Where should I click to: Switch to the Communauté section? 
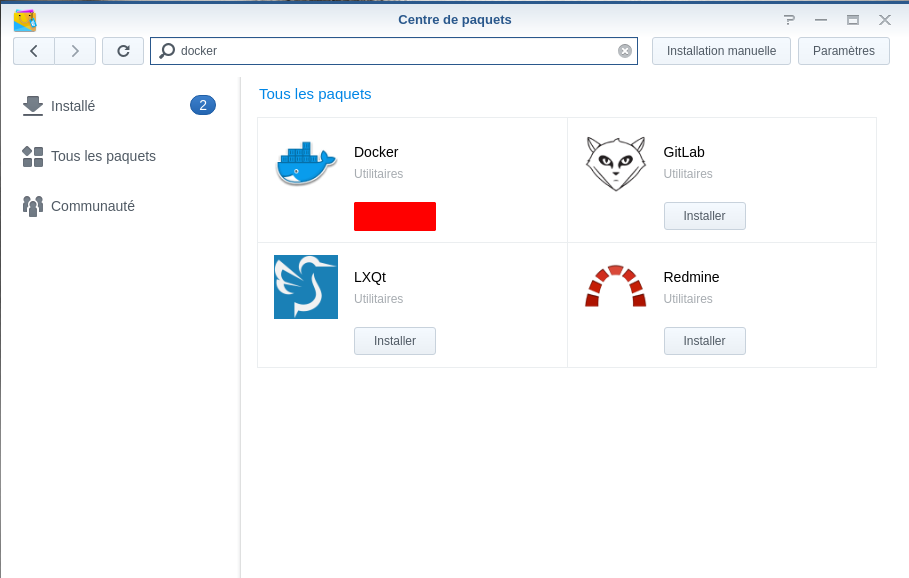point(93,206)
